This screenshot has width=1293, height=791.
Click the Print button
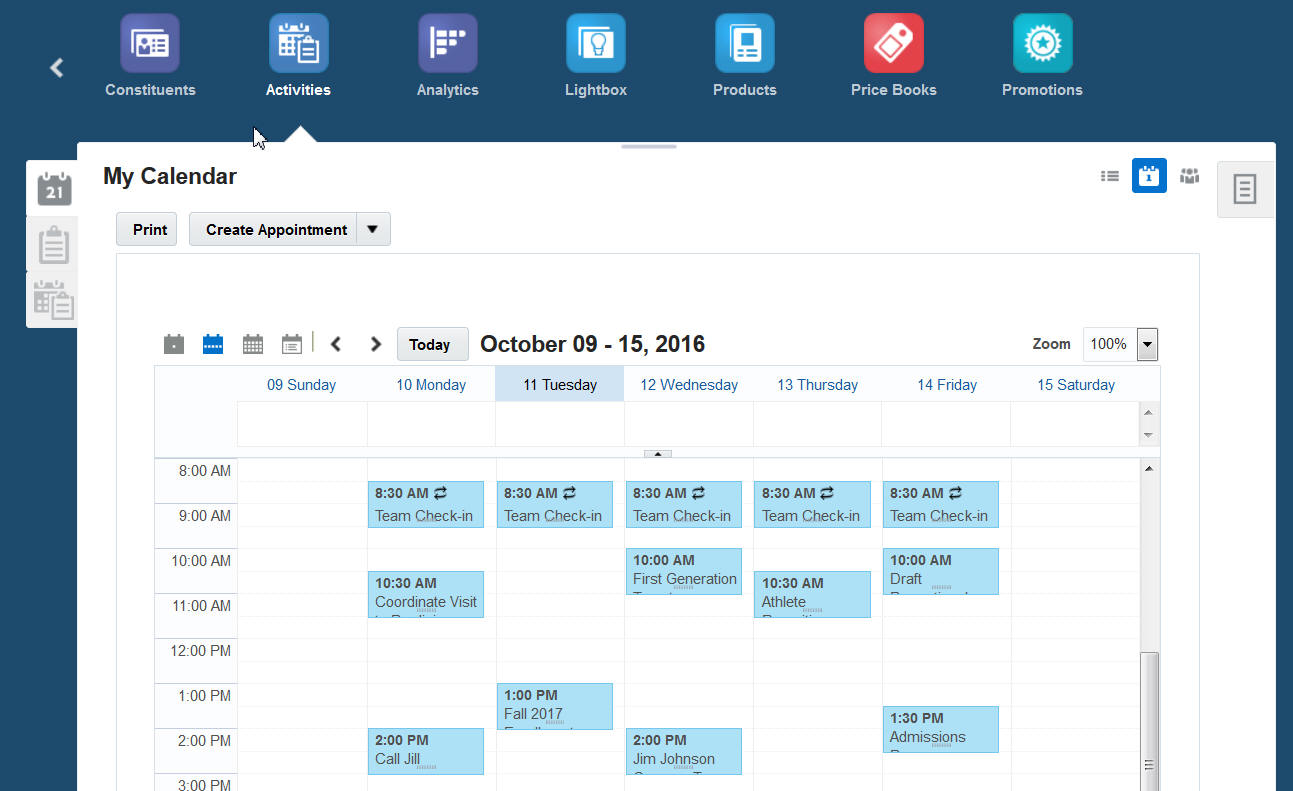(x=147, y=229)
